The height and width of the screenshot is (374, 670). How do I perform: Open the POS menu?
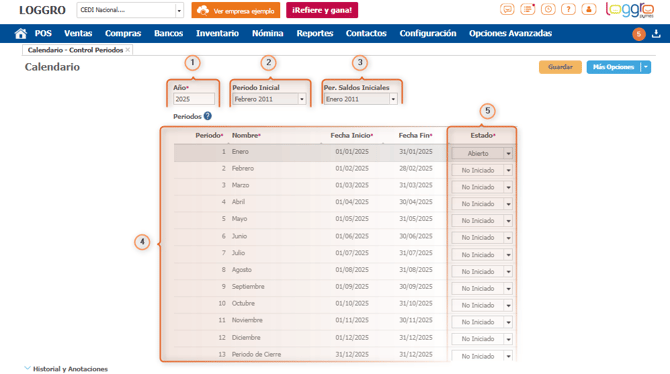(x=43, y=33)
